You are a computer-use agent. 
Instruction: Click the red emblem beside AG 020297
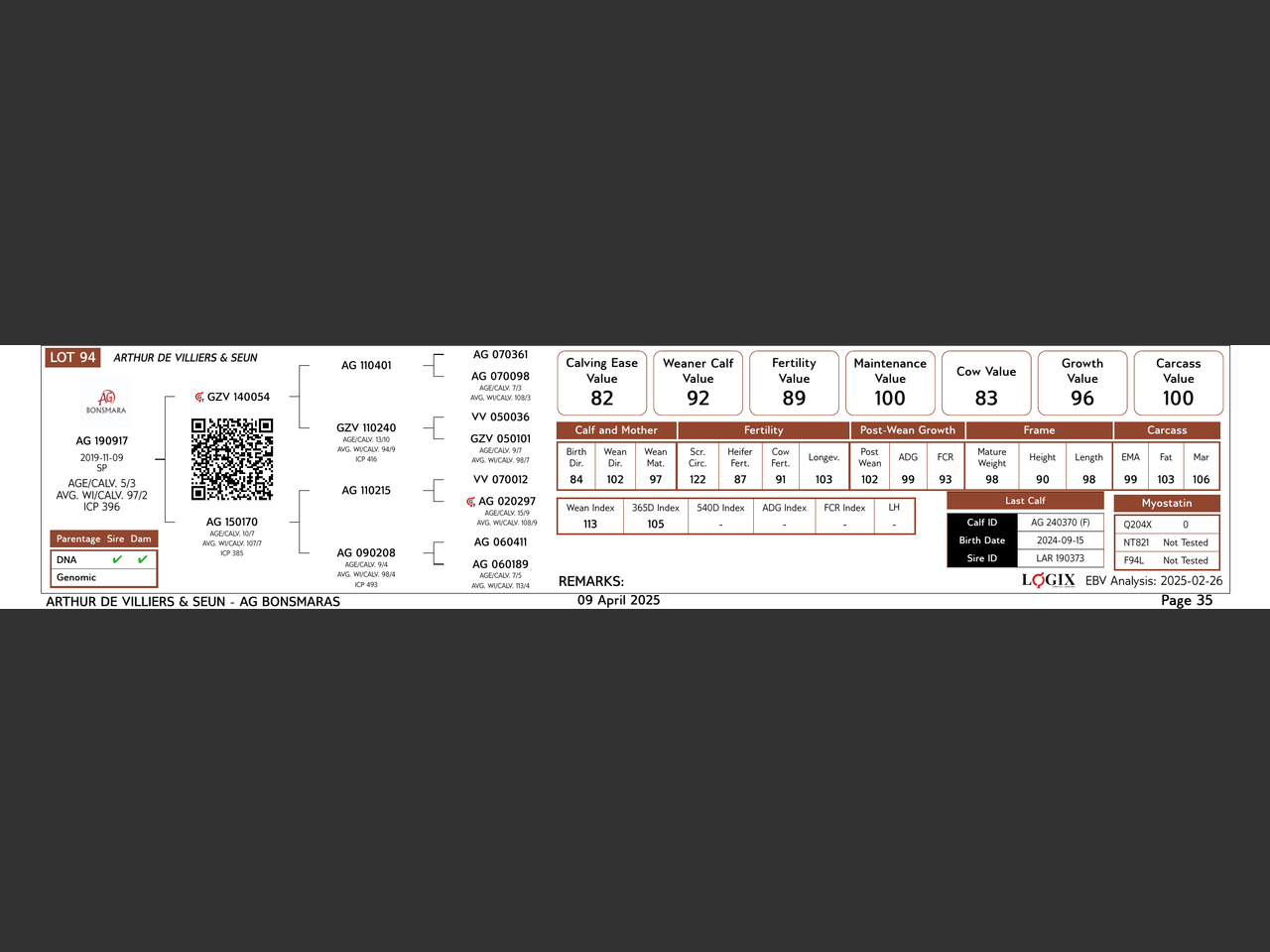point(471,502)
